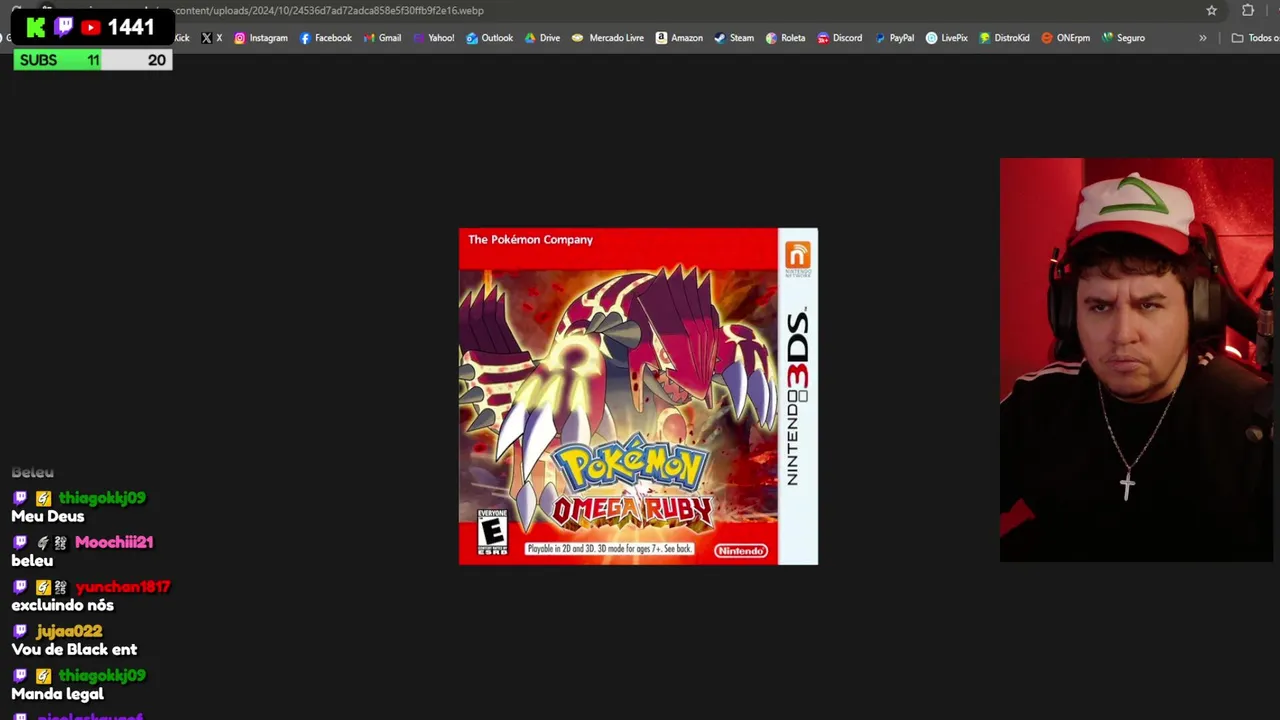Click the chat message 'Vou de Black ent'
This screenshot has width=1280, height=720.
click(x=74, y=649)
